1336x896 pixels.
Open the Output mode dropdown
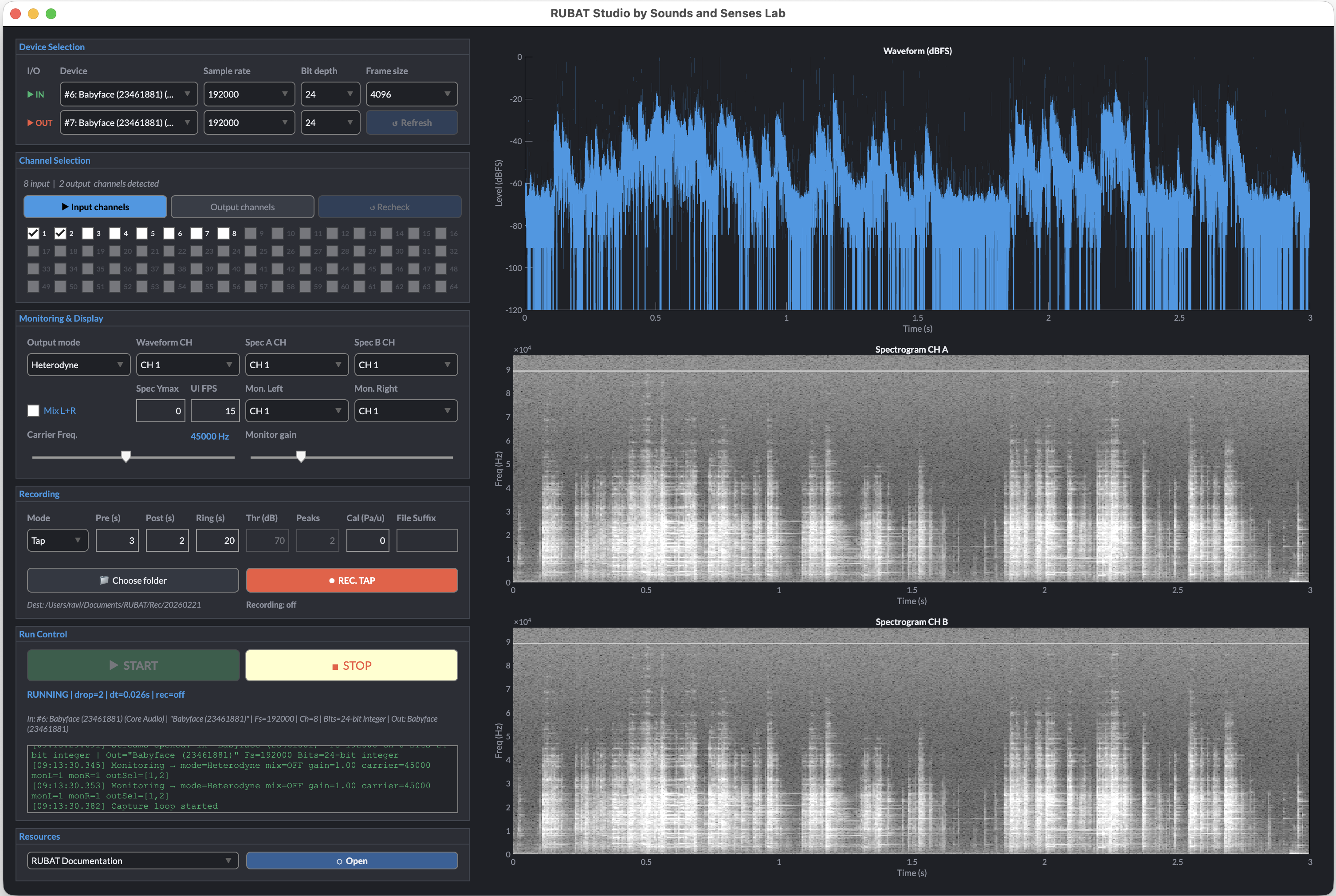[x=78, y=364]
